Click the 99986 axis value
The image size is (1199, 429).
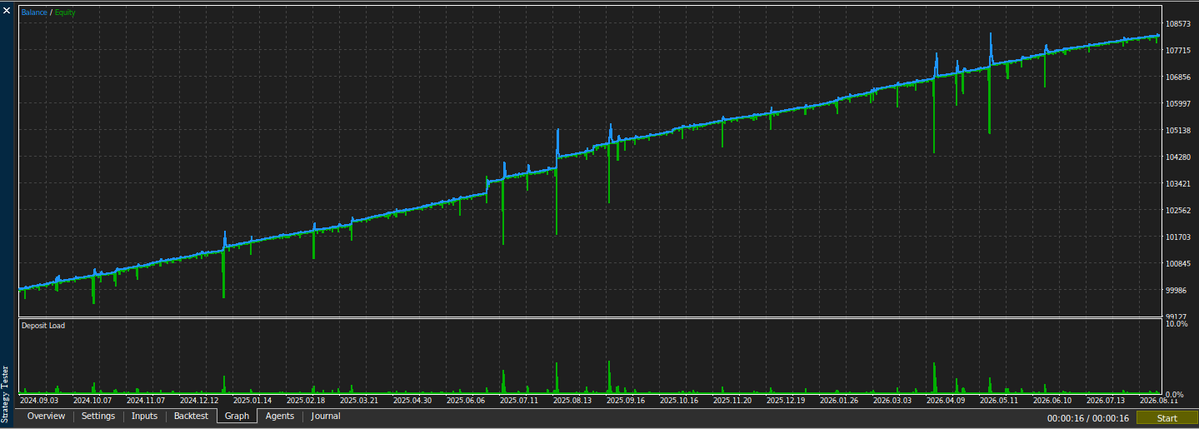1175,291
